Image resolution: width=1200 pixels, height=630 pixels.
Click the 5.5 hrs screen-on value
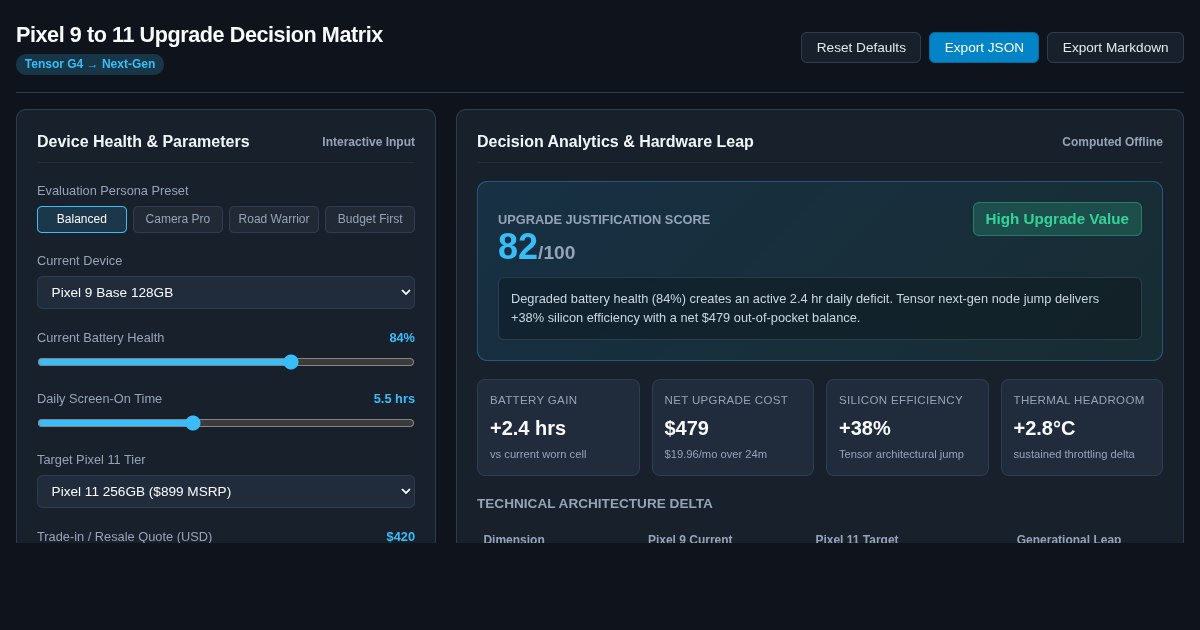(394, 399)
